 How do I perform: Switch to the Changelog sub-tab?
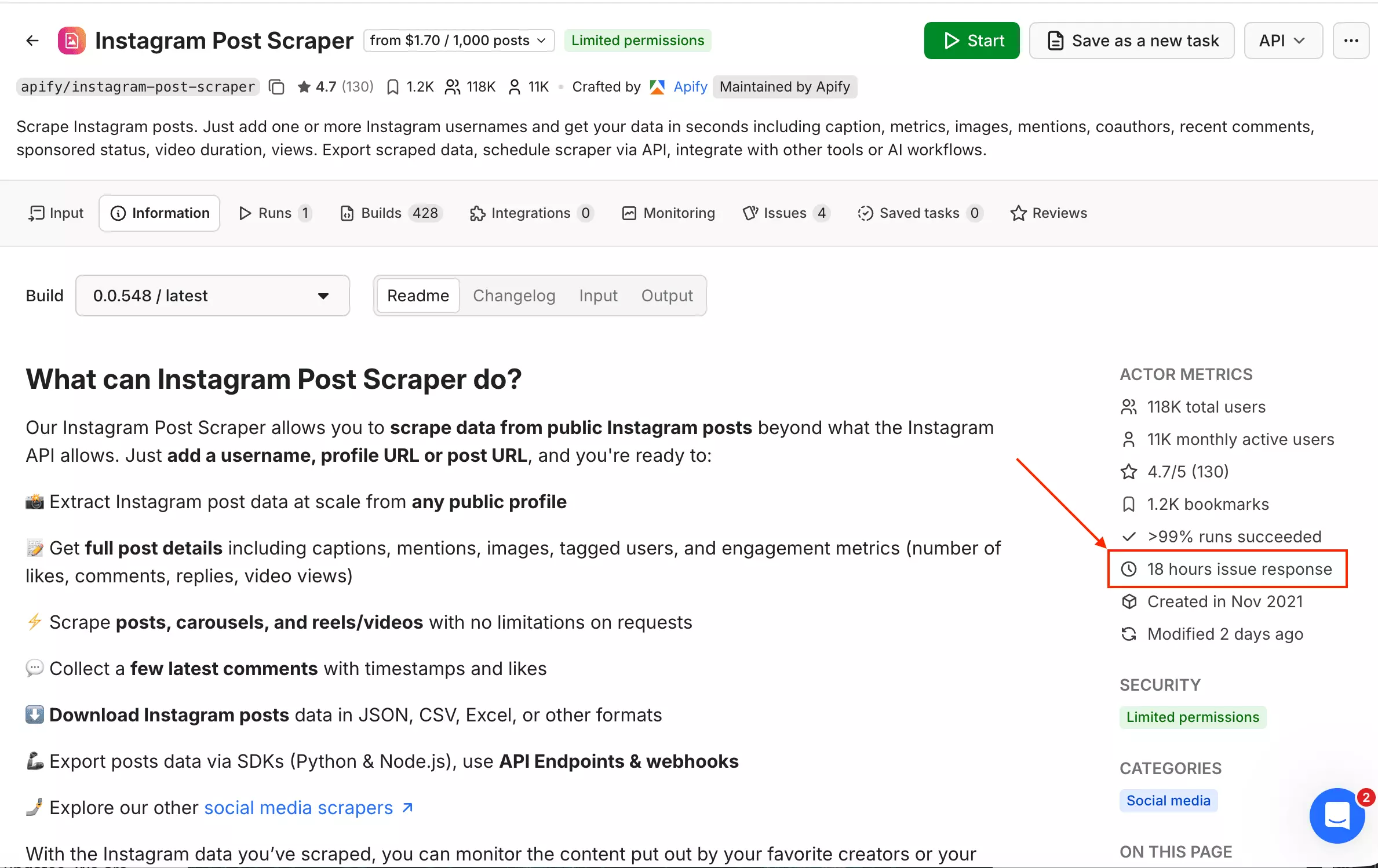click(514, 296)
